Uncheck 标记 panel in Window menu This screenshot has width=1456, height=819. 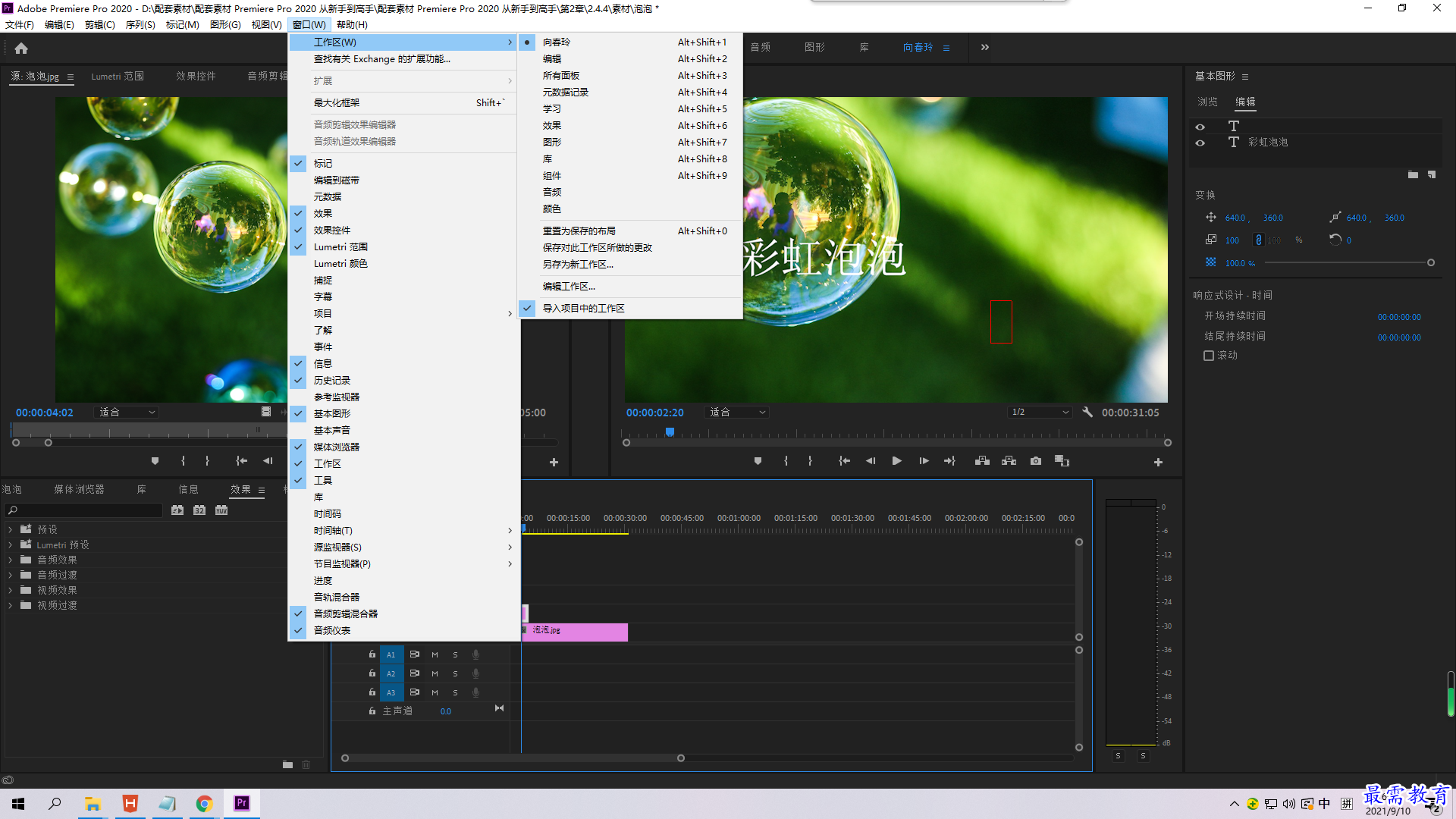pos(403,163)
